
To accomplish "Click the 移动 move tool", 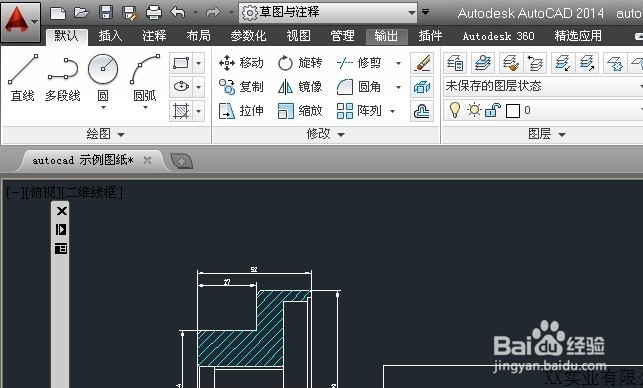I will (x=241, y=63).
